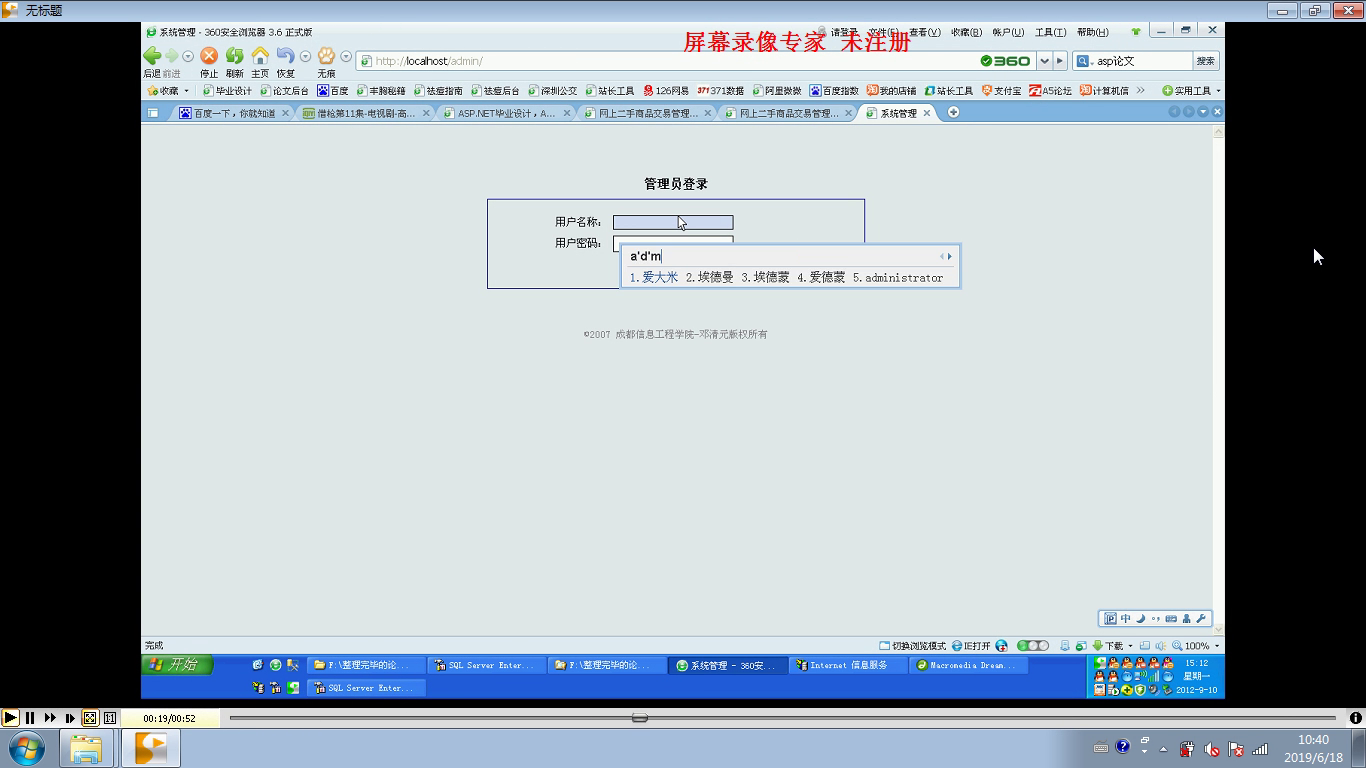This screenshot has width=1366, height=768.
Task: Open Internet 信息服务 taskbar item
Action: 848,665
